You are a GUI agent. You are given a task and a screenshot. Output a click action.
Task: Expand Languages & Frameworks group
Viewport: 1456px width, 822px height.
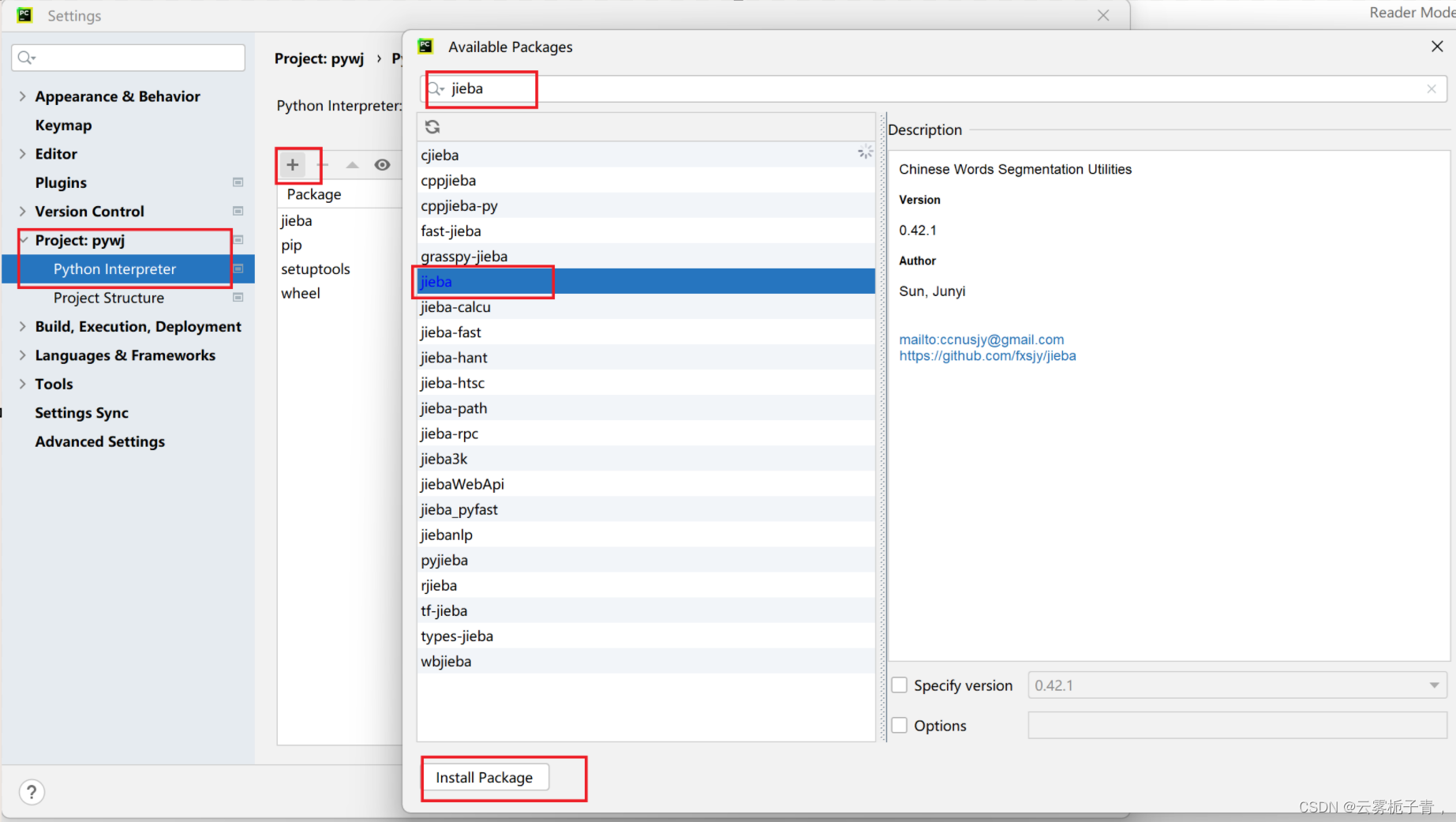(x=22, y=355)
